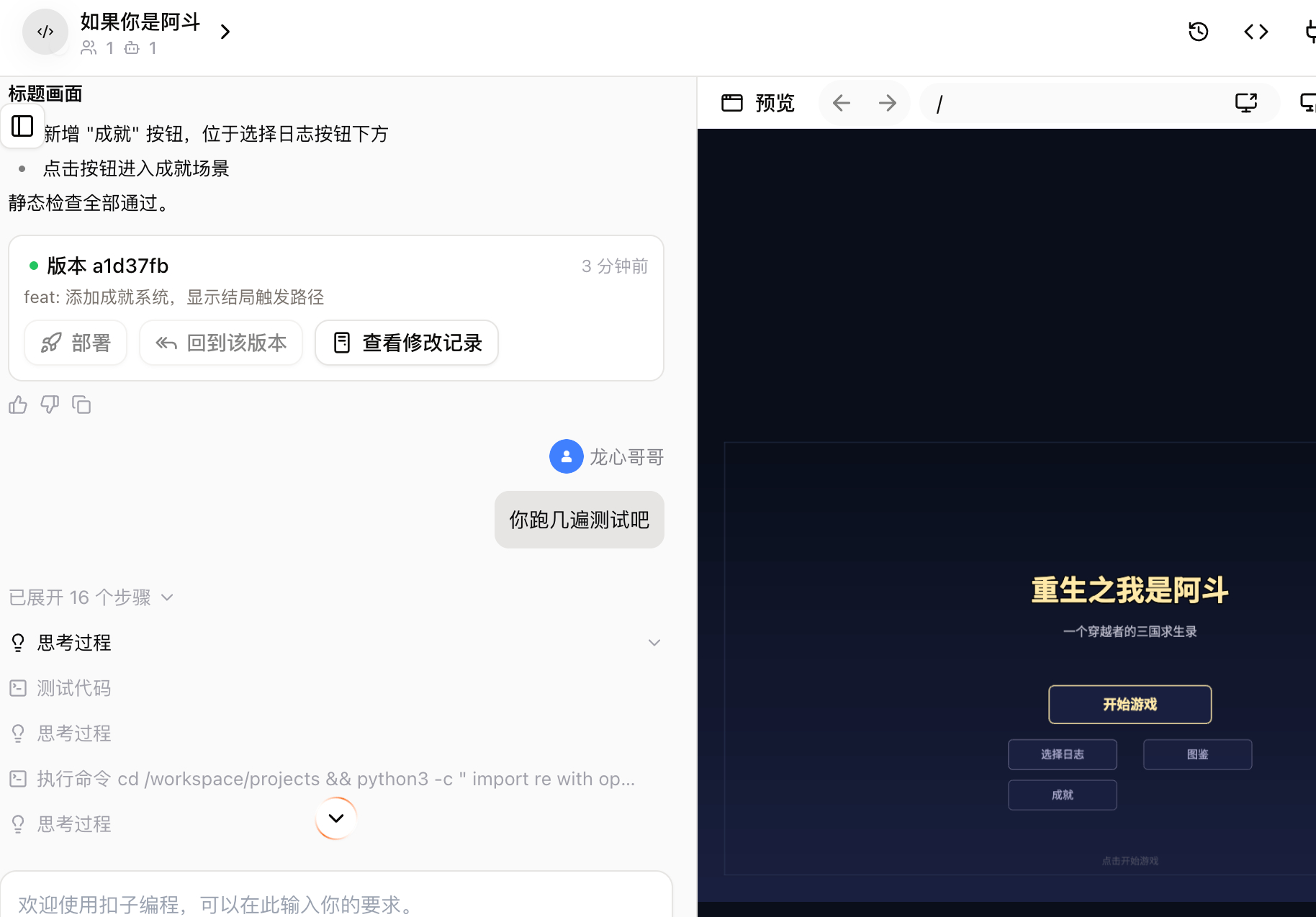
Task: Click commit message feat: 添加成就系统
Action: (174, 297)
